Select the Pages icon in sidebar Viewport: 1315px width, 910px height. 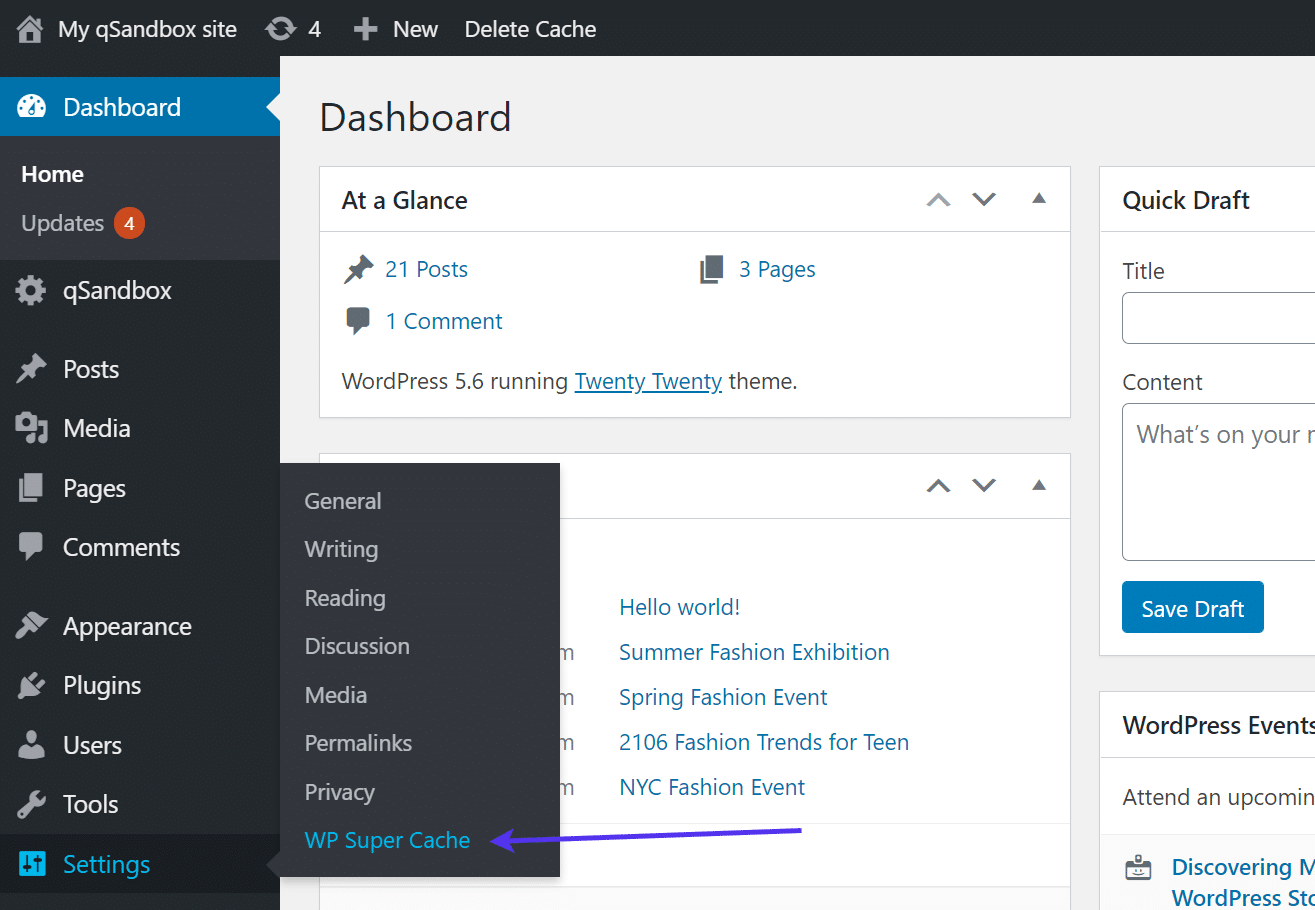33,487
